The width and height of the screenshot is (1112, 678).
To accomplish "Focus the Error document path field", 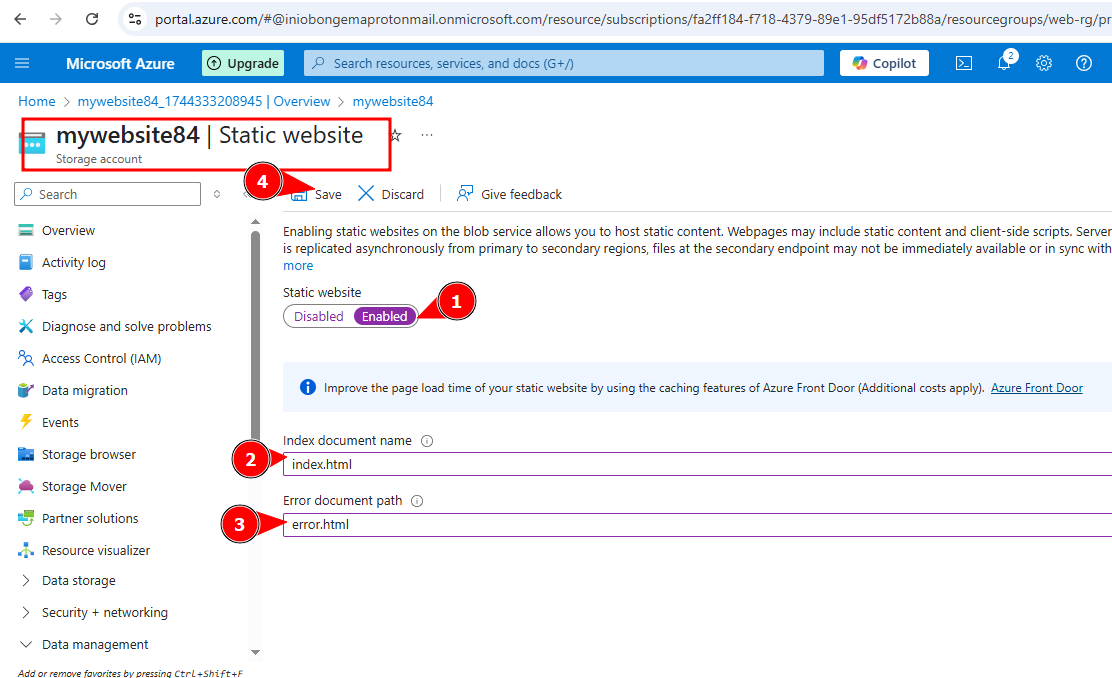I will click(x=697, y=525).
